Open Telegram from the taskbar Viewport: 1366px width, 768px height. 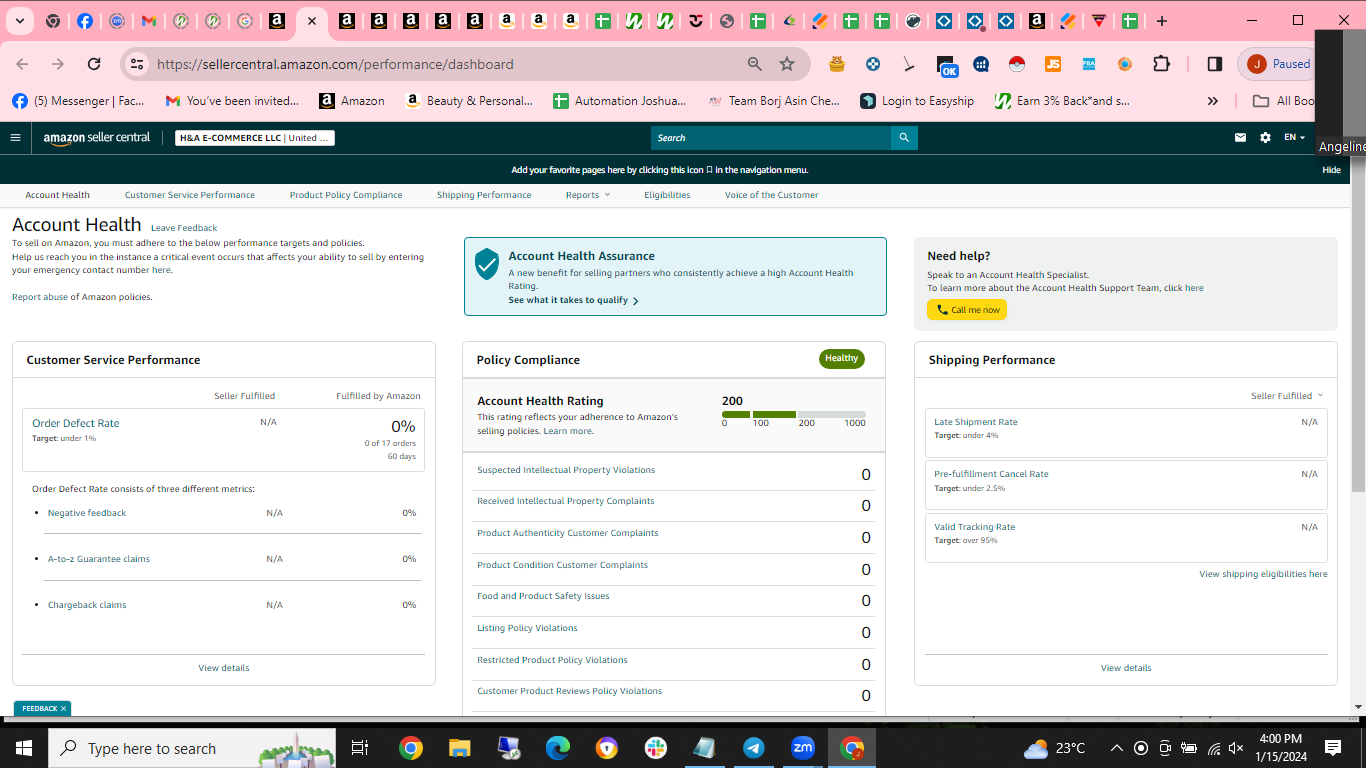point(754,748)
